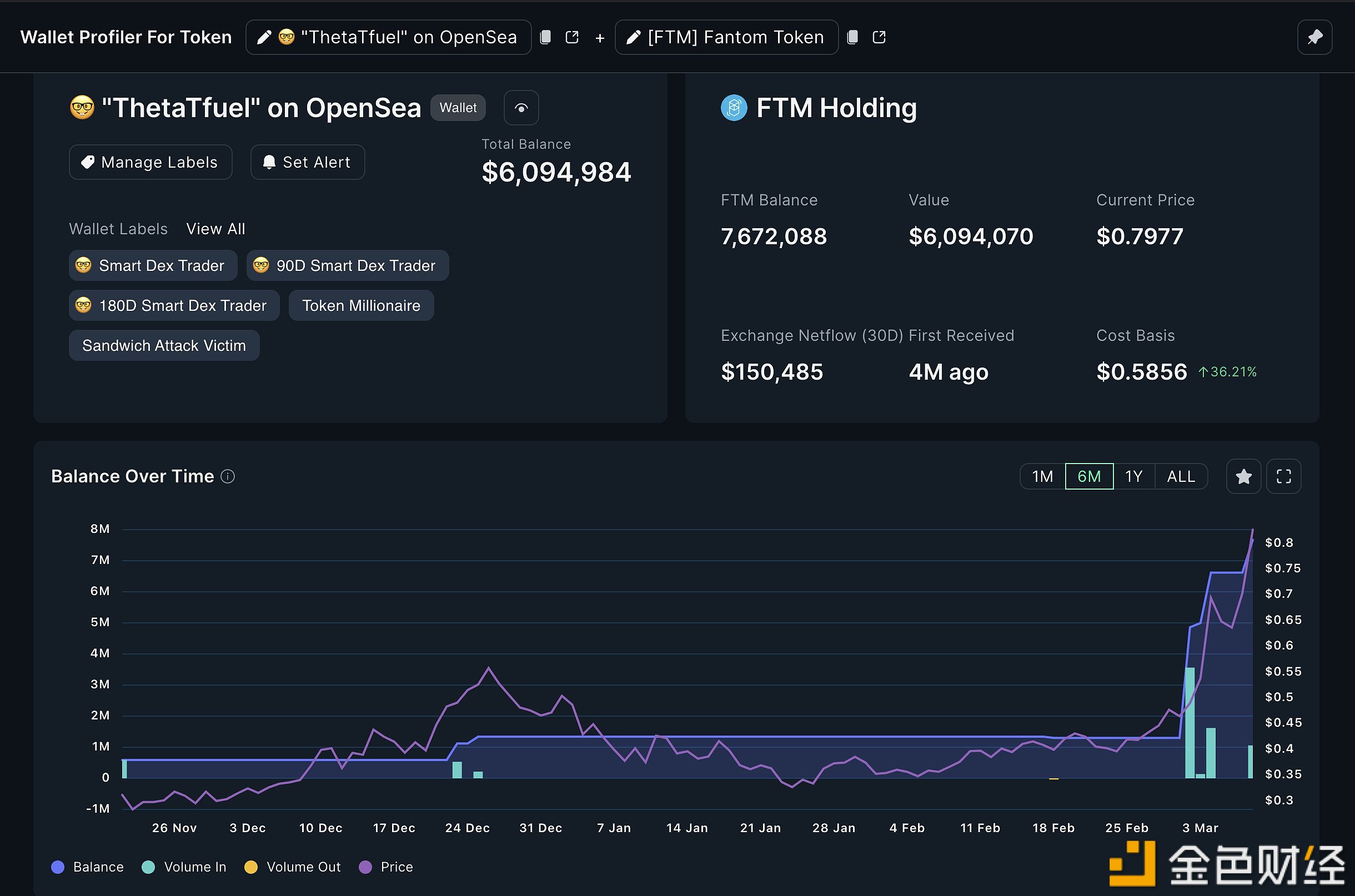Toggle Balance series in legend
The image size is (1355, 896).
pyautogui.click(x=87, y=867)
